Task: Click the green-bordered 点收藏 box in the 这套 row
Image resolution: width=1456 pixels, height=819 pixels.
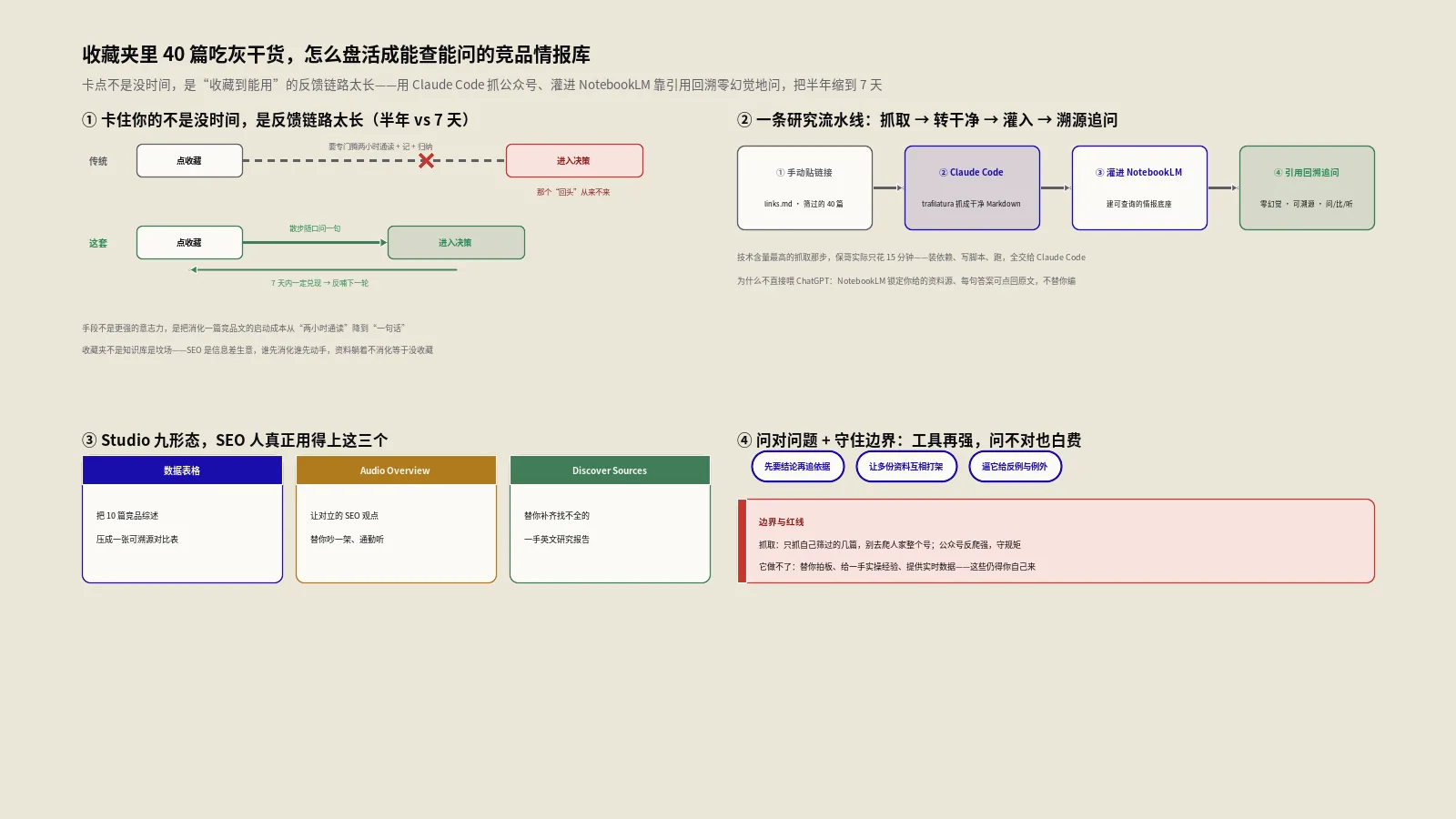Action: tap(189, 243)
